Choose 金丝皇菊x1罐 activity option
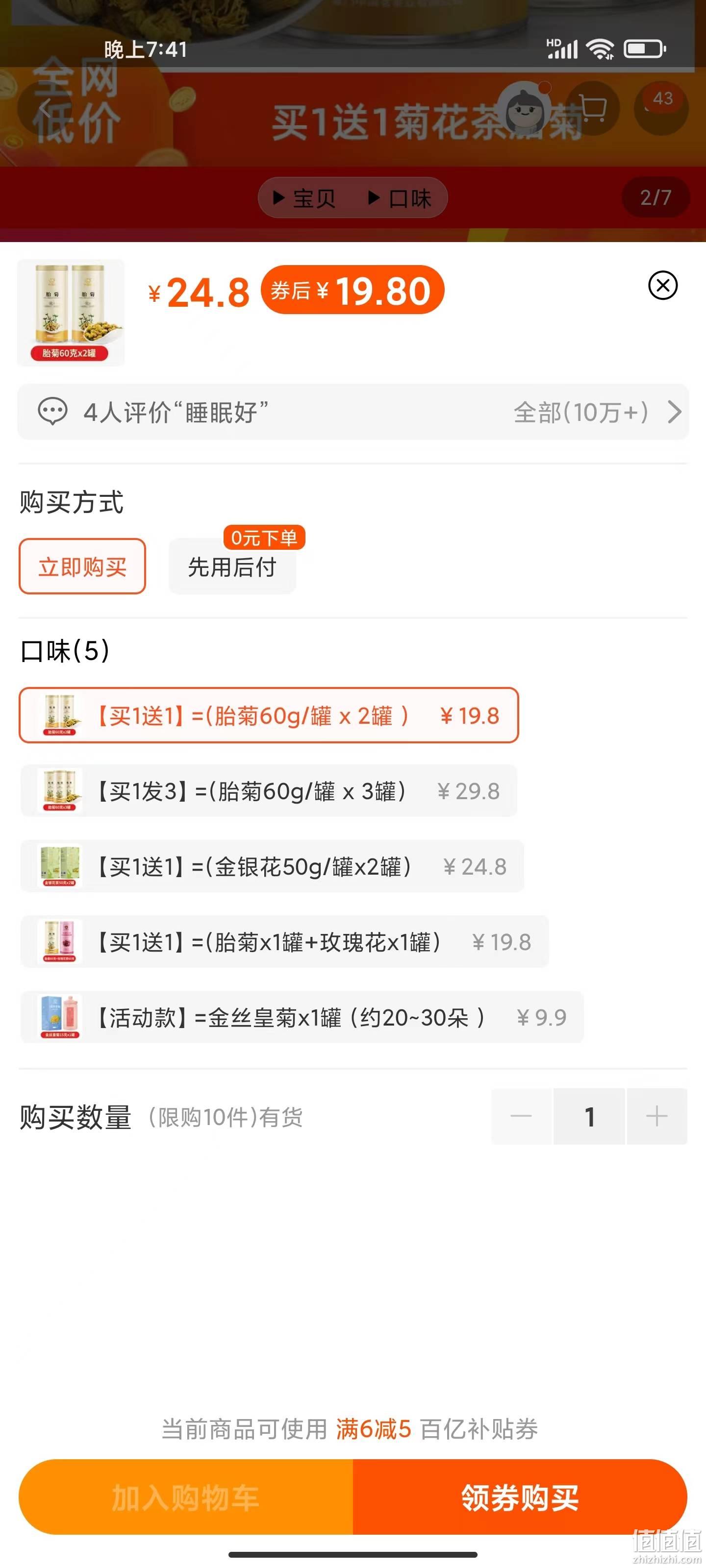Viewport: 706px width, 1568px height. click(x=302, y=1018)
